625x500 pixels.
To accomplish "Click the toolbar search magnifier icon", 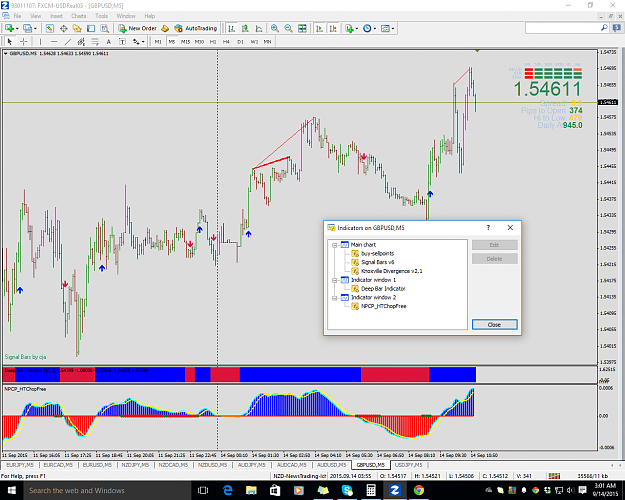I will click(604, 28).
